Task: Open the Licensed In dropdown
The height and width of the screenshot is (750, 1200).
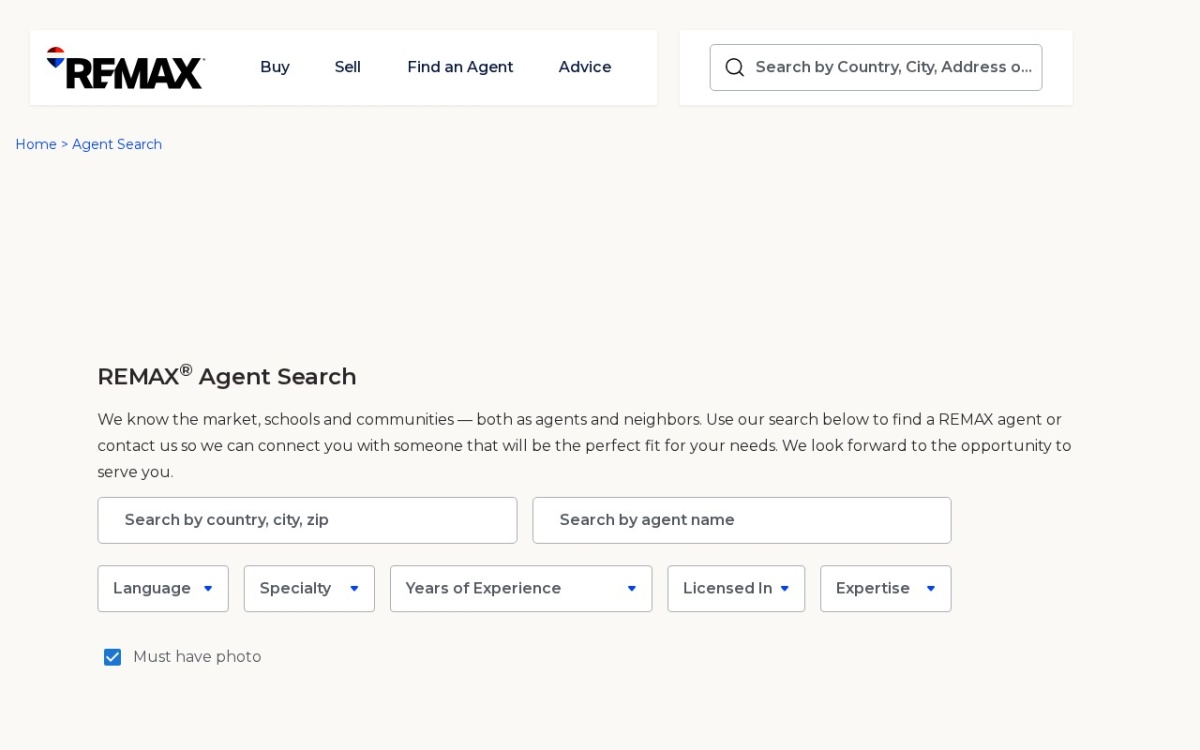Action: tap(736, 588)
